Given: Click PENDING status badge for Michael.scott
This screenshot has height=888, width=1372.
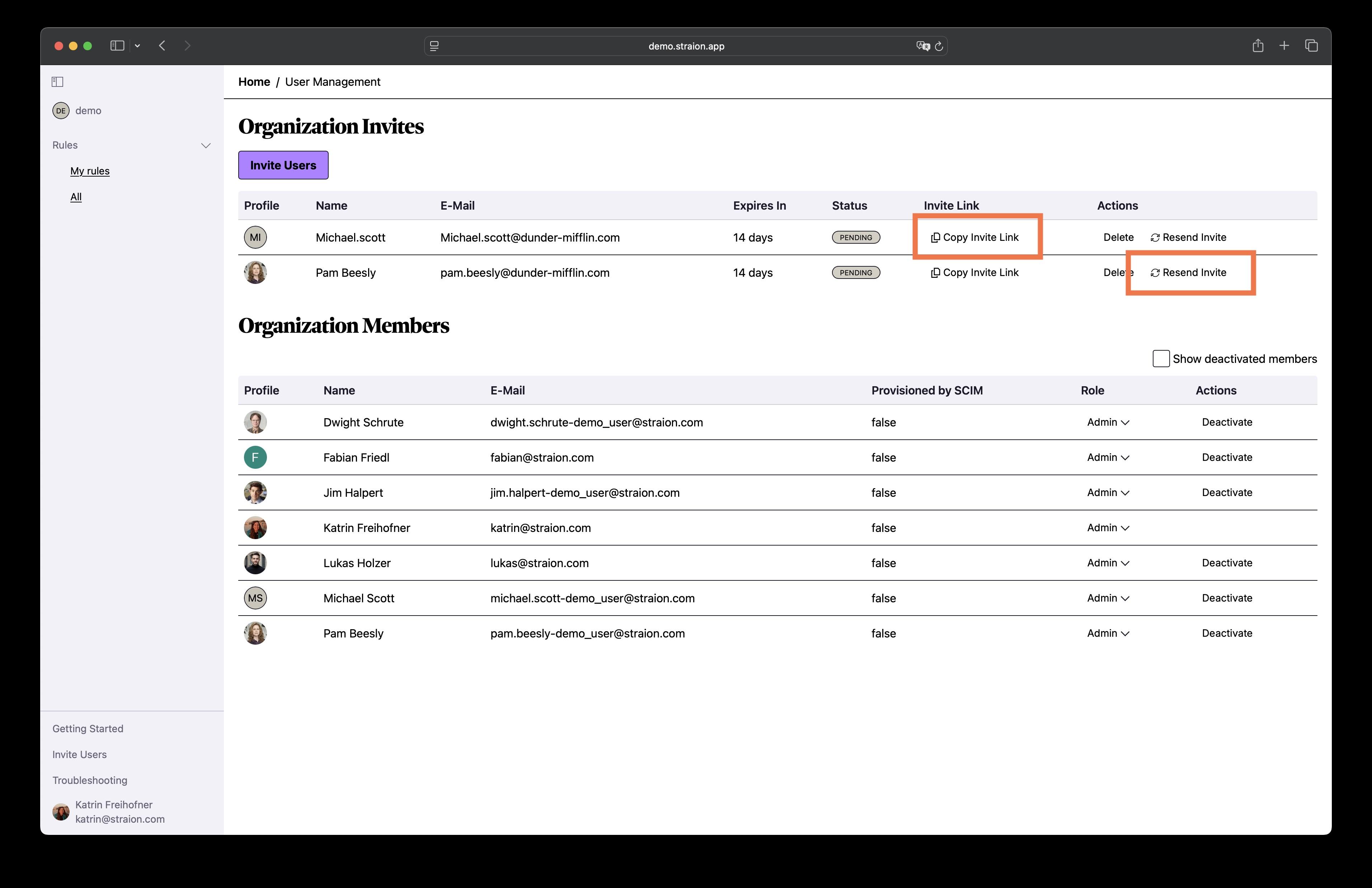Looking at the screenshot, I should tap(856, 237).
